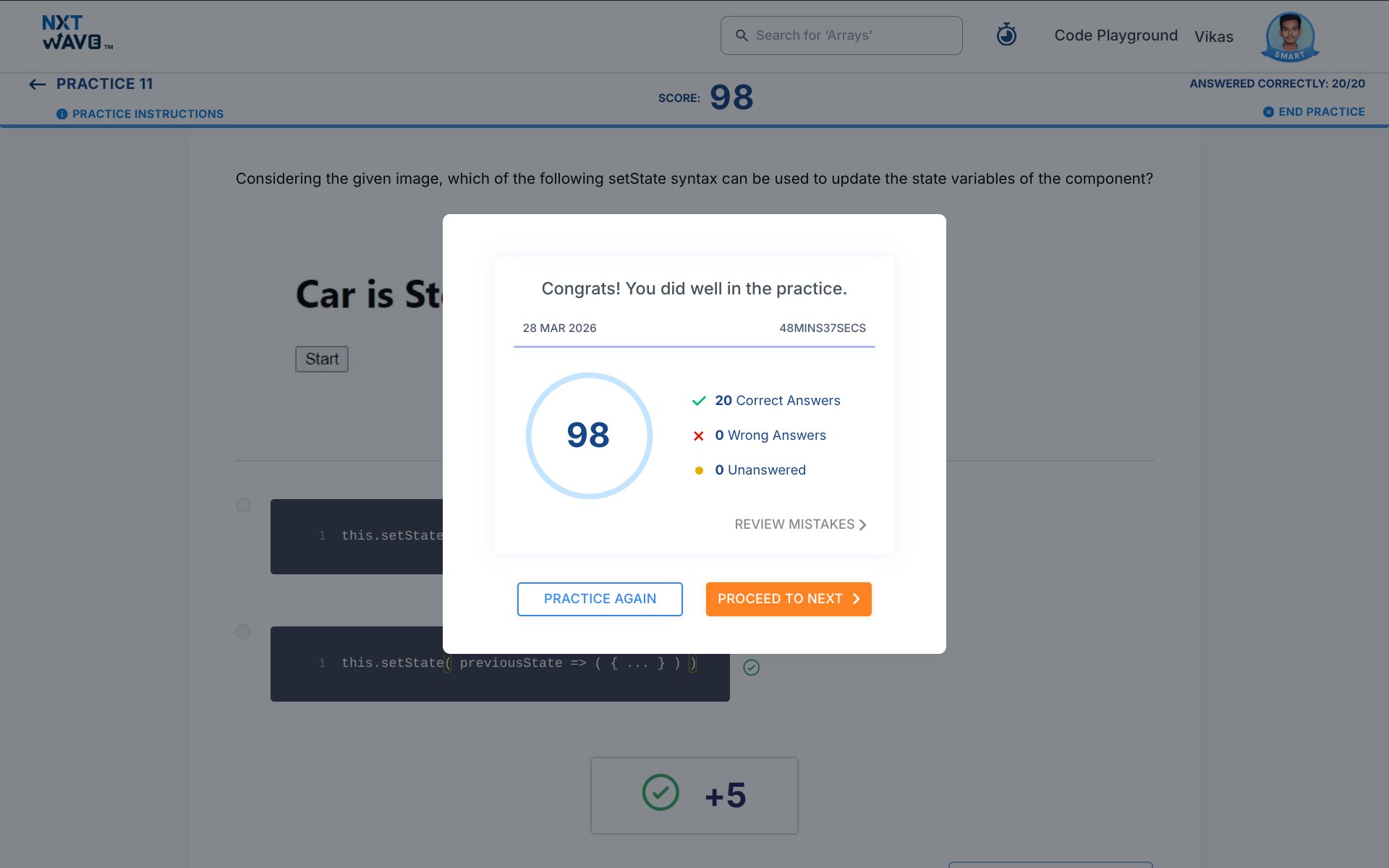The width and height of the screenshot is (1389, 868).
Task: Click the End Practice X icon
Action: click(x=1268, y=112)
